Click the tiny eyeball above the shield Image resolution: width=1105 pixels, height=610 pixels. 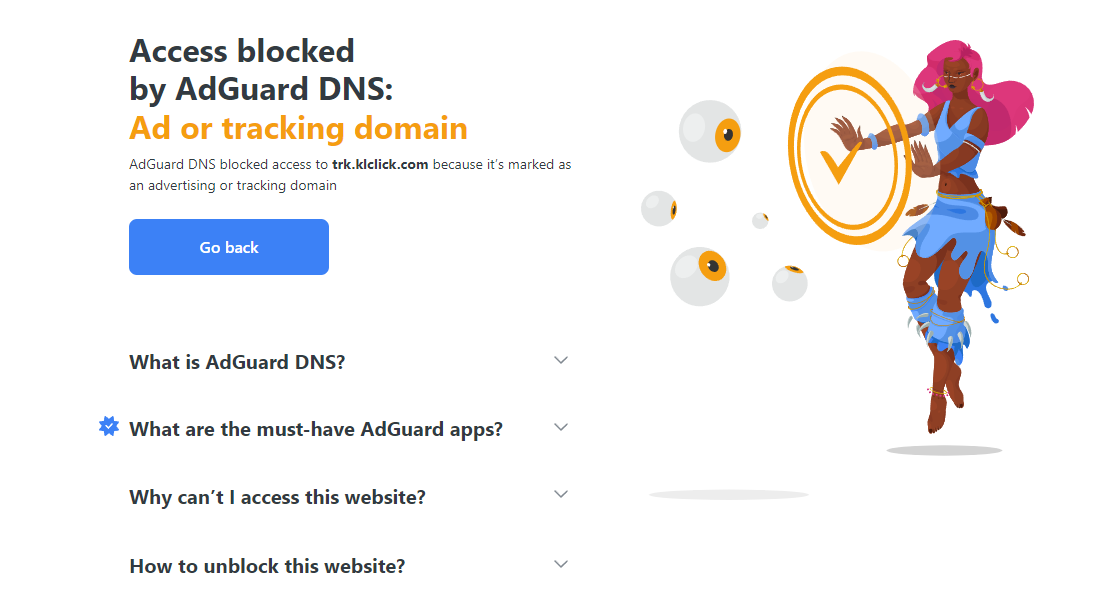tap(760, 220)
